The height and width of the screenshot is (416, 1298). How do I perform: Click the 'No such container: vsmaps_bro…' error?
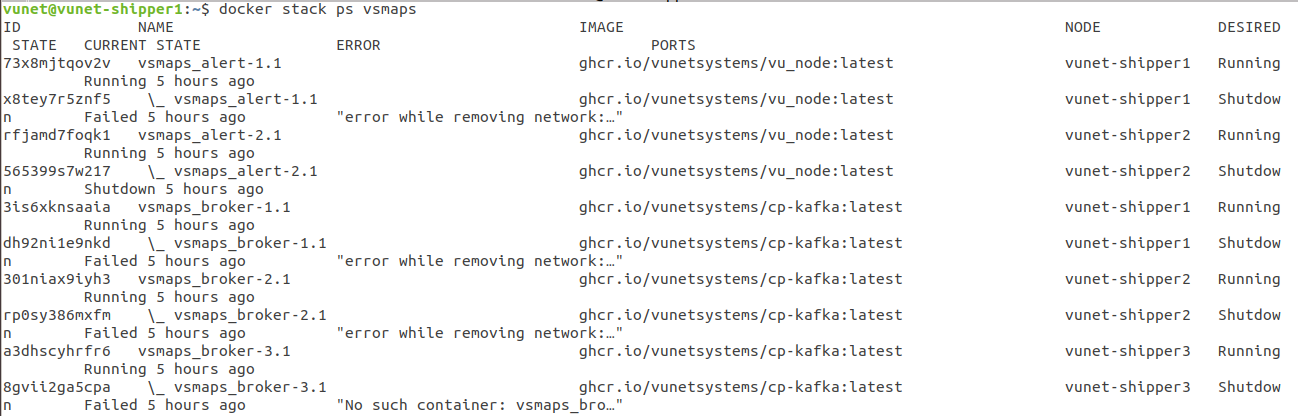(480, 405)
